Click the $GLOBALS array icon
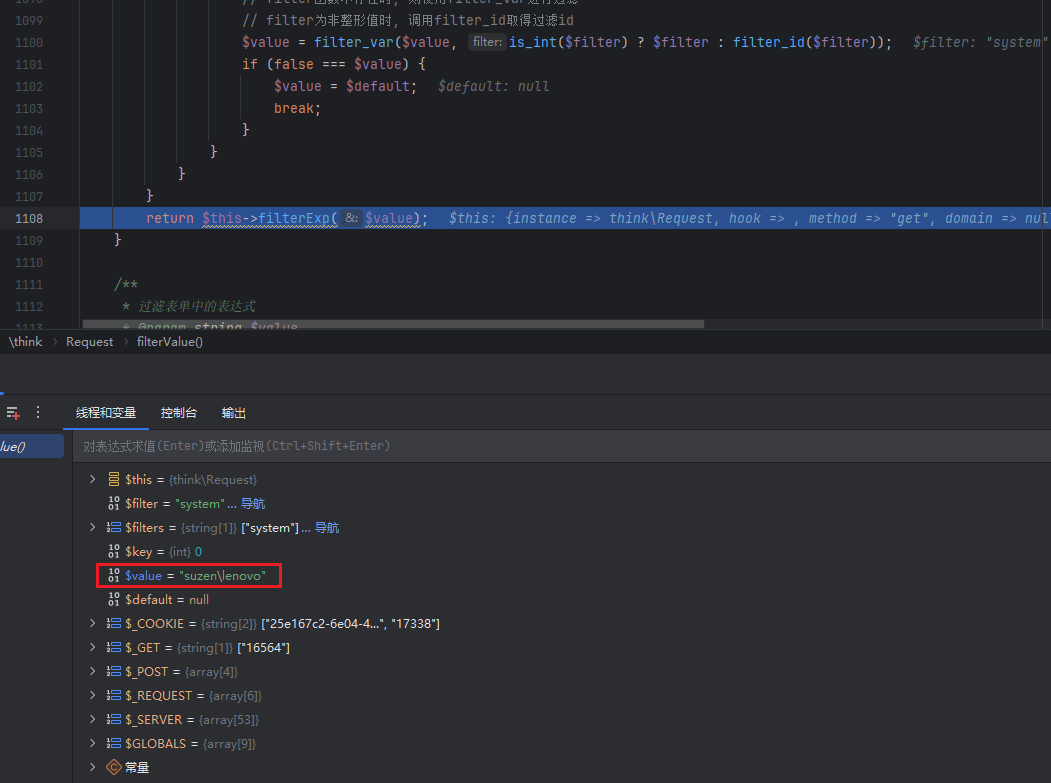 tap(114, 743)
